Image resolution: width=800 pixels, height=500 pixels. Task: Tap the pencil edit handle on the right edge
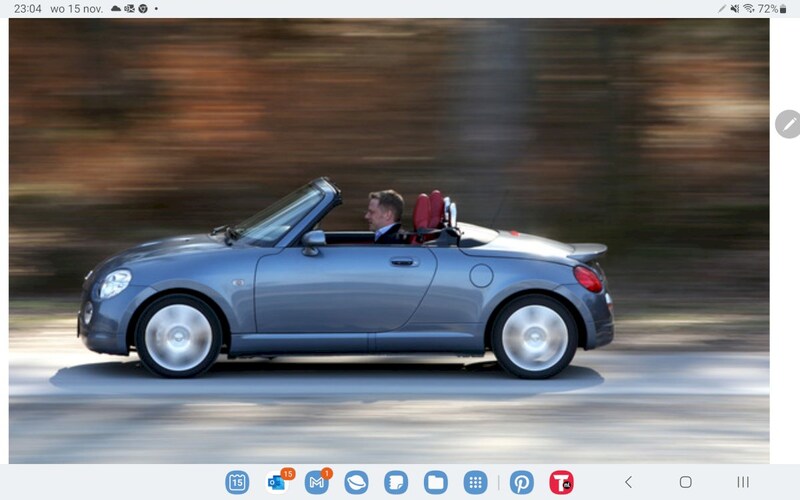coord(788,124)
